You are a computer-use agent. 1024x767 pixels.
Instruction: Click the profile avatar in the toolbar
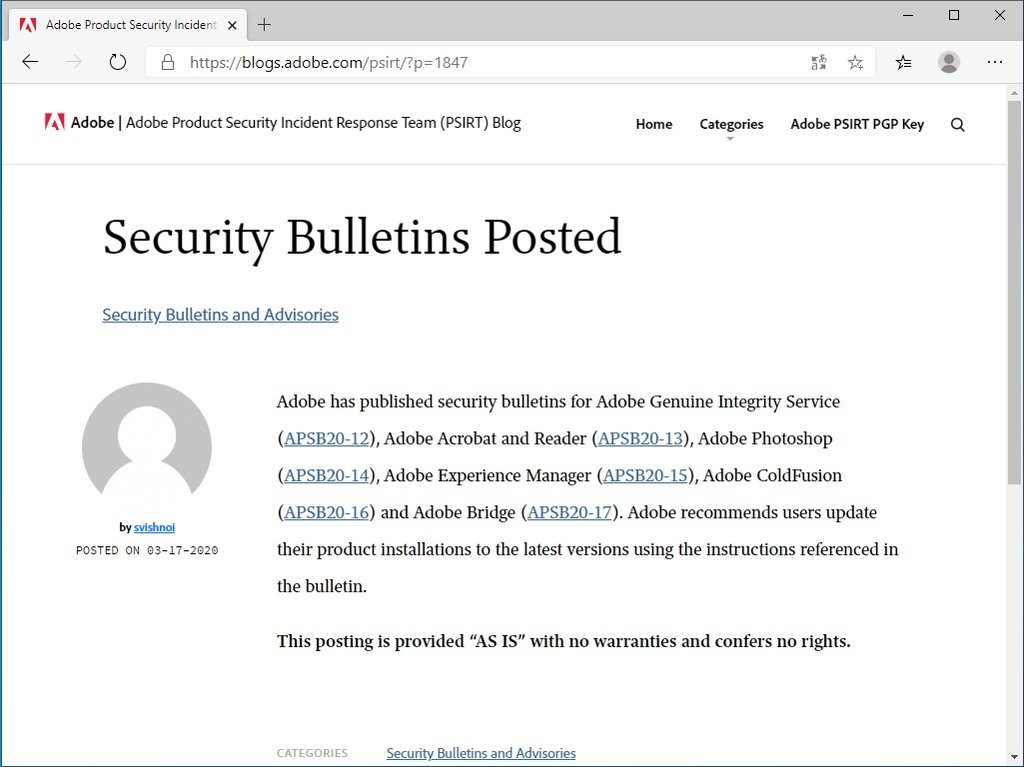pos(948,61)
